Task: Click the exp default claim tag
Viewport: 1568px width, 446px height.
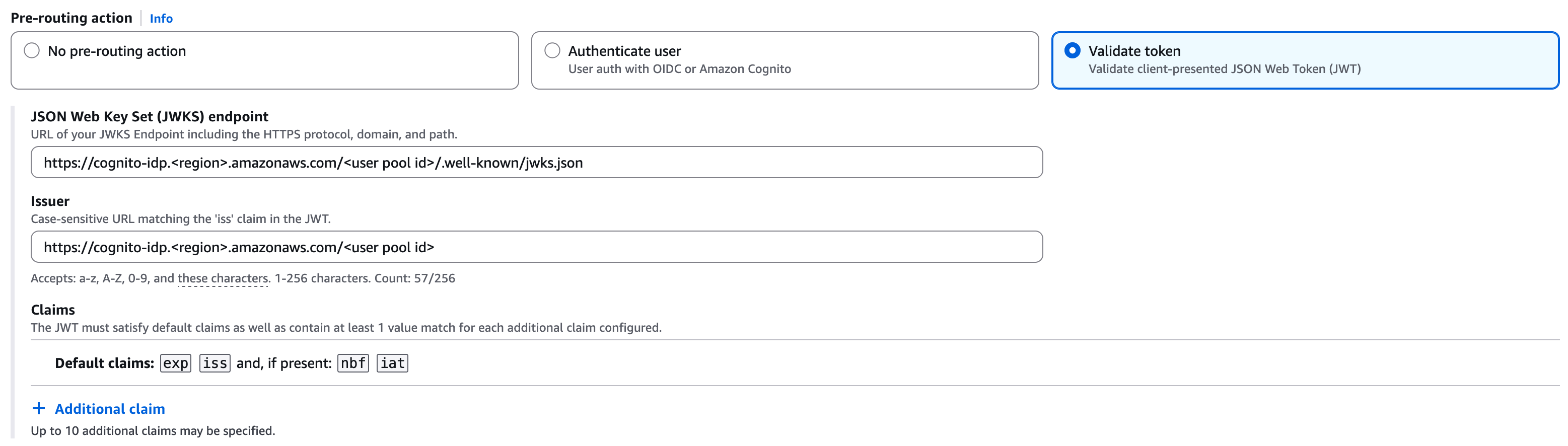Action: click(x=176, y=363)
